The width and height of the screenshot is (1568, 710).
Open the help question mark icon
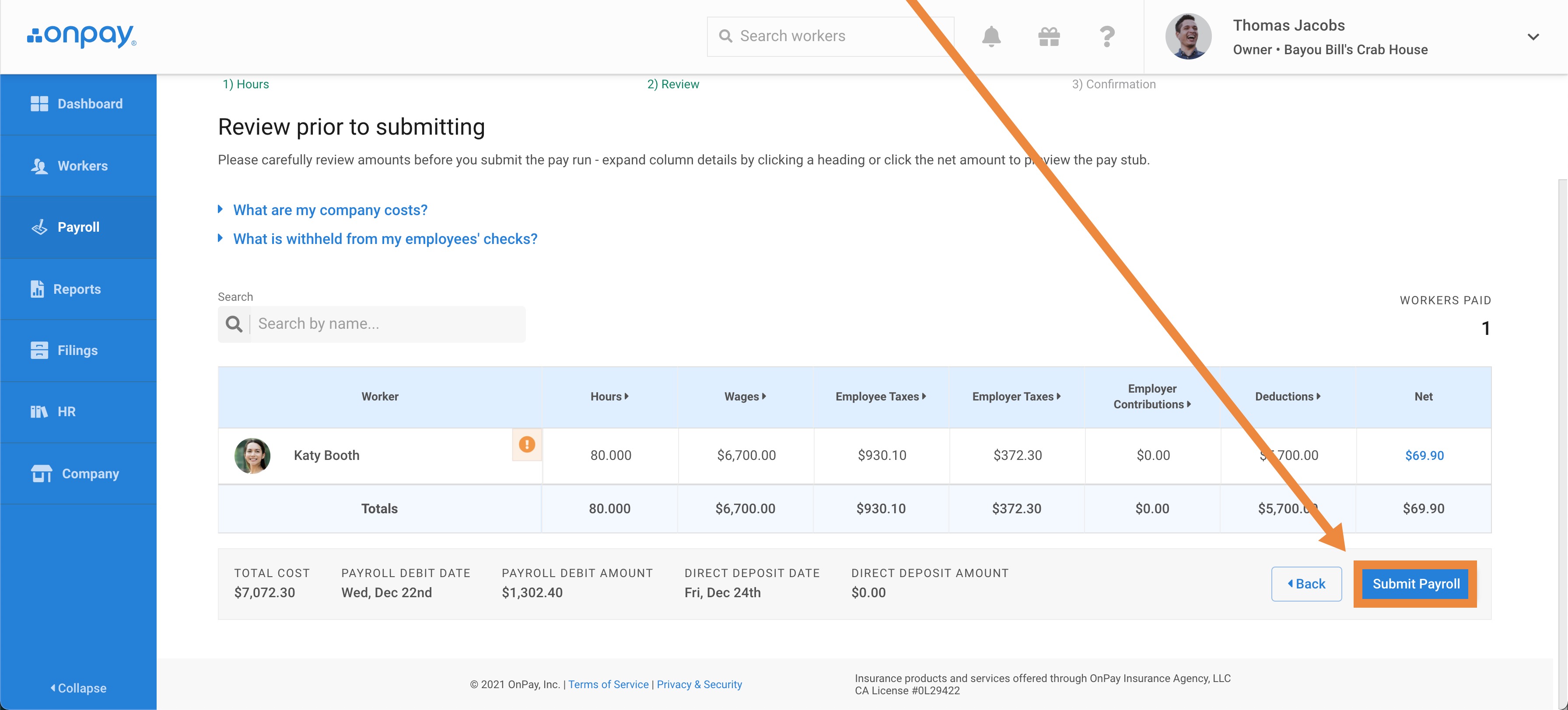(1106, 36)
